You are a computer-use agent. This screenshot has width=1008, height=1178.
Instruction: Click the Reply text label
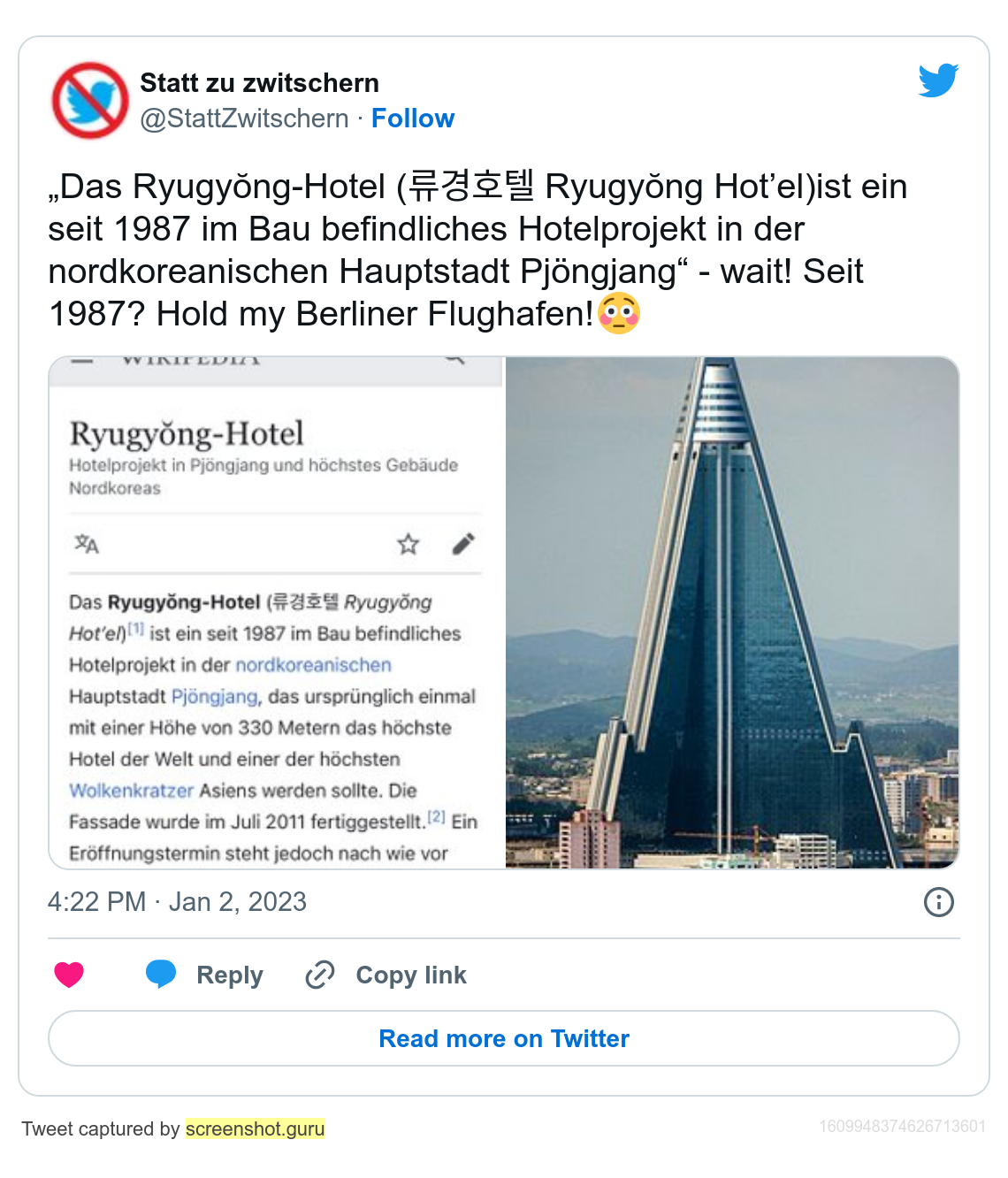click(x=230, y=975)
